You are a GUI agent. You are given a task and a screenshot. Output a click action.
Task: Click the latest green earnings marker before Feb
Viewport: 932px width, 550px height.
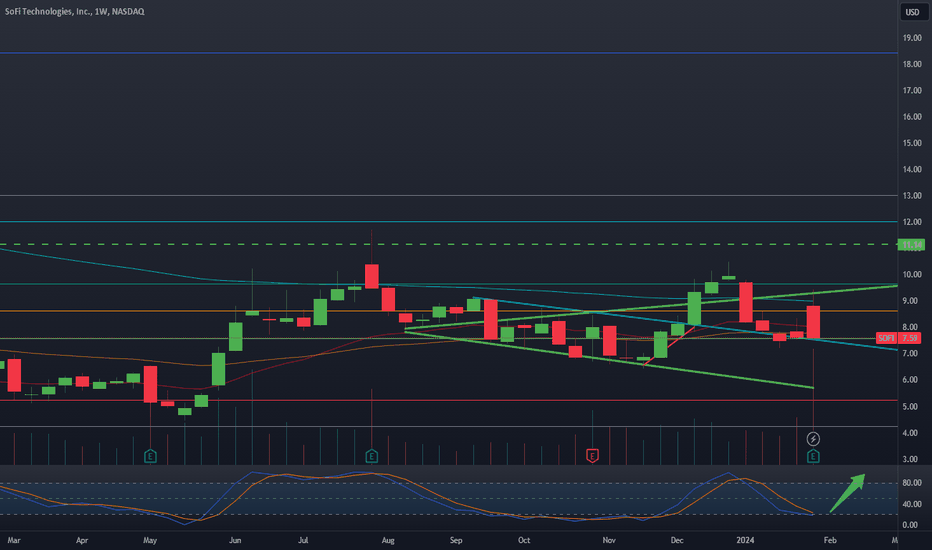click(813, 456)
